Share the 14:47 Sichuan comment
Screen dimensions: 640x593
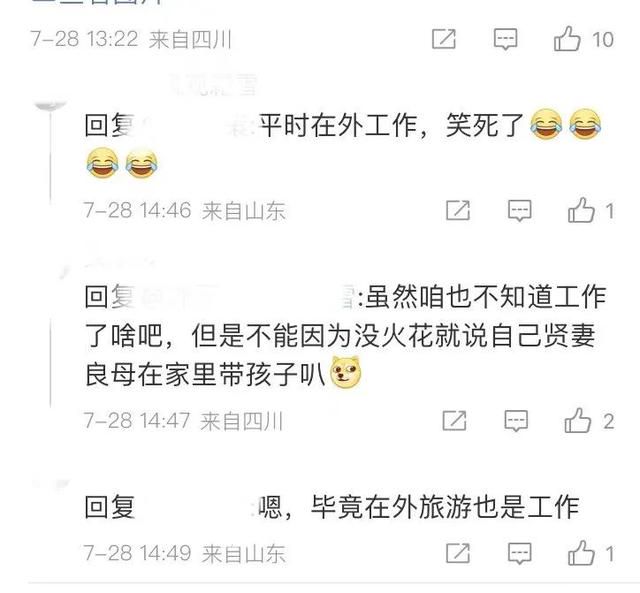point(454,420)
